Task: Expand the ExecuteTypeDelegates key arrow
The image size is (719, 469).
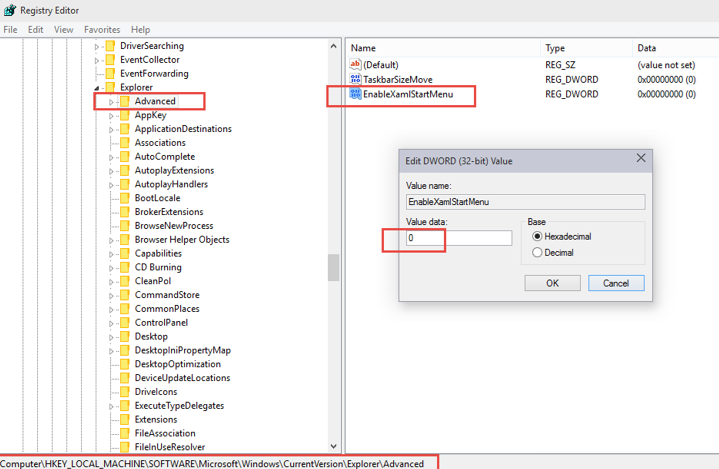Action: 111,406
